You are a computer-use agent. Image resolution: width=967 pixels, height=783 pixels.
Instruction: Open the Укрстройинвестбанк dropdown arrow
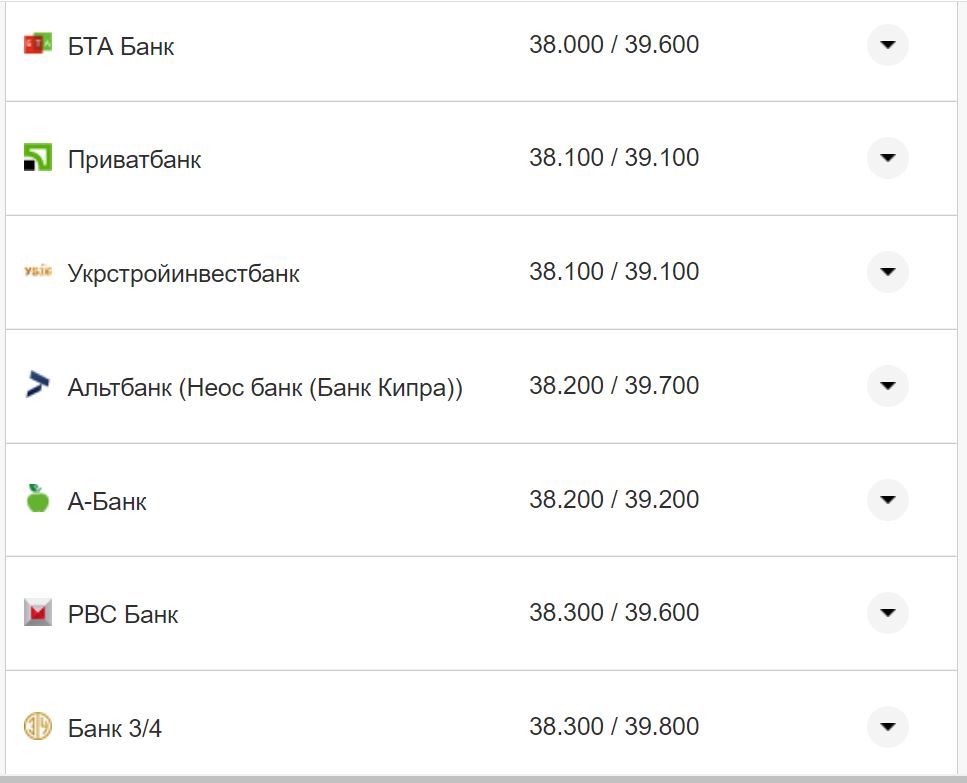click(887, 272)
